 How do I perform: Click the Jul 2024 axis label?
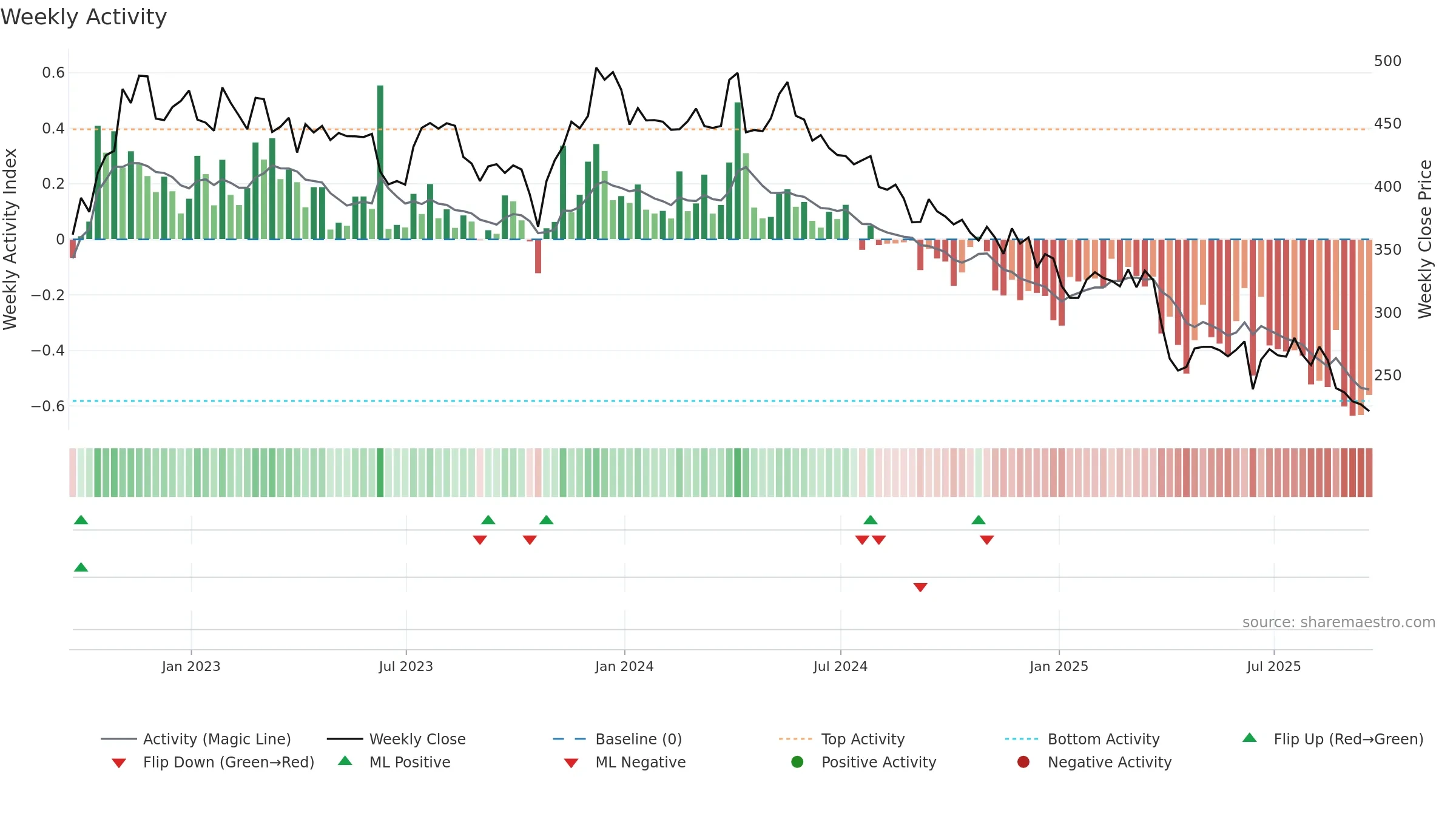click(840, 666)
